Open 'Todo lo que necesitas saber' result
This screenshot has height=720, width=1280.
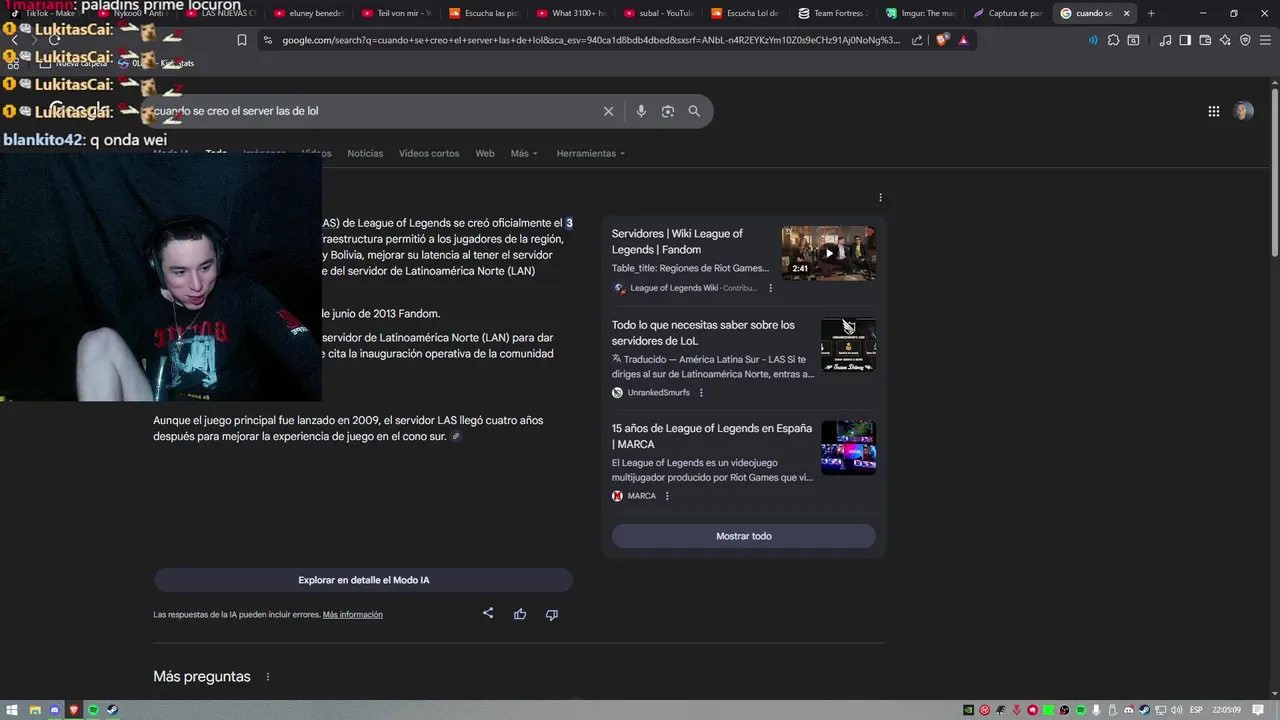[x=703, y=333]
